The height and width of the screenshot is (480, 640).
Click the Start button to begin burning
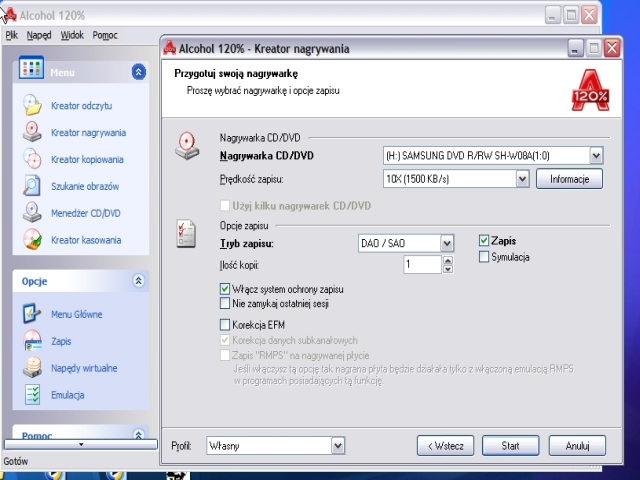click(510, 445)
